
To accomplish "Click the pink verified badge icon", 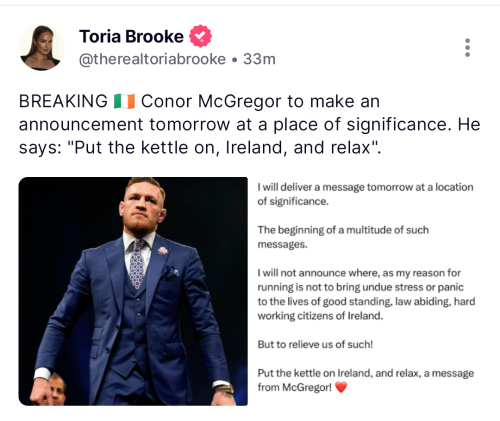I will click(x=200, y=36).
